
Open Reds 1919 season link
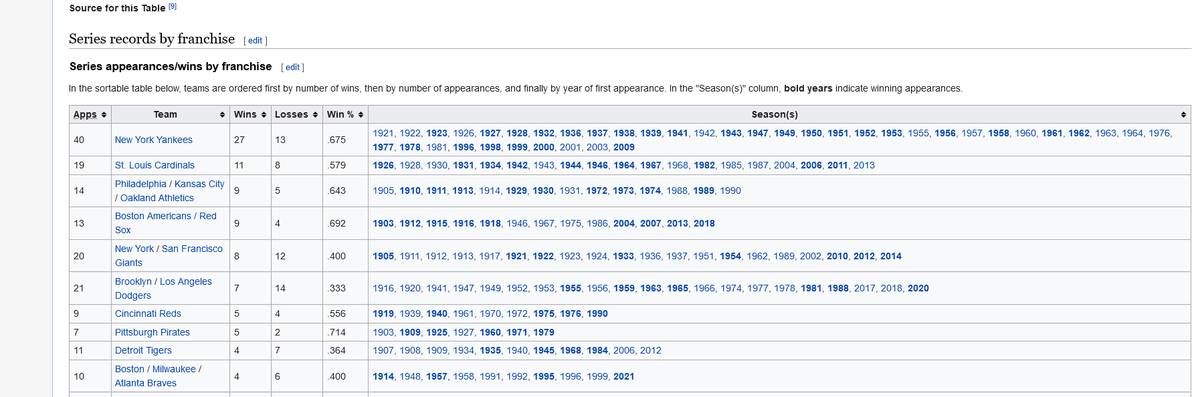pos(382,313)
